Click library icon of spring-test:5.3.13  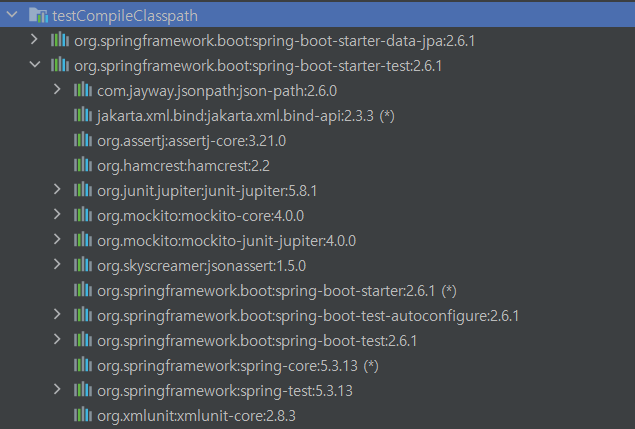(x=83, y=390)
